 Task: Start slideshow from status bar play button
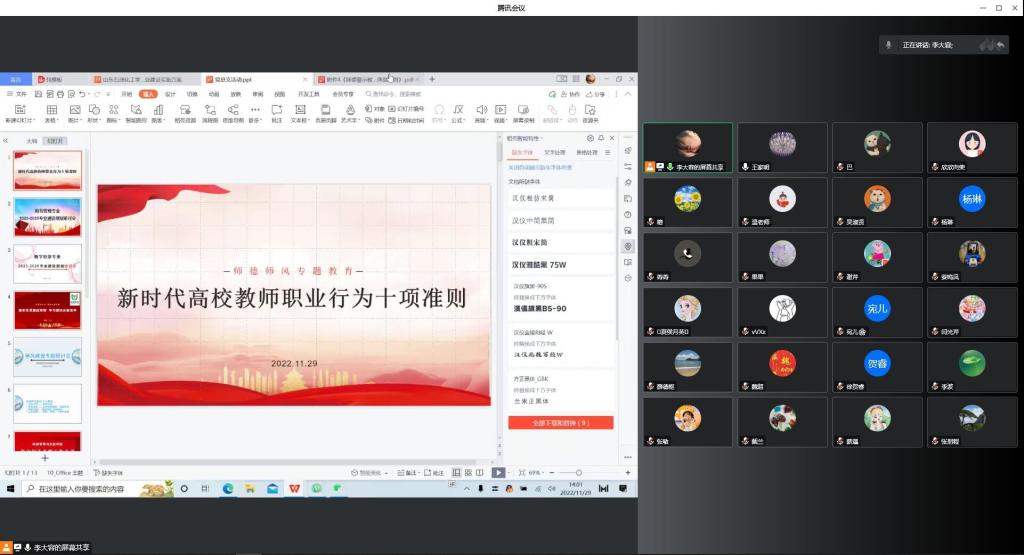[x=498, y=472]
